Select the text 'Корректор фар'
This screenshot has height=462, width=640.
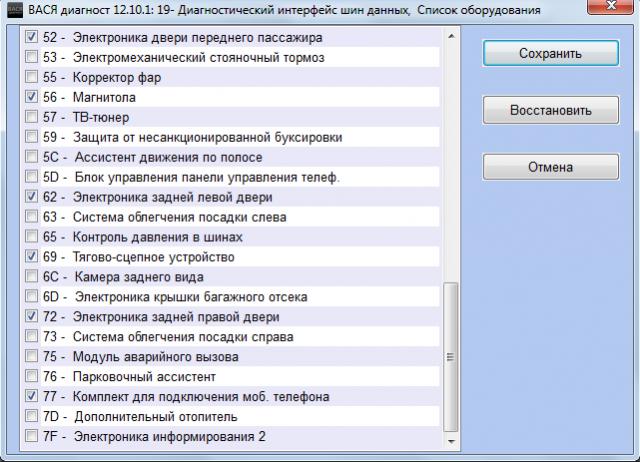[117, 78]
